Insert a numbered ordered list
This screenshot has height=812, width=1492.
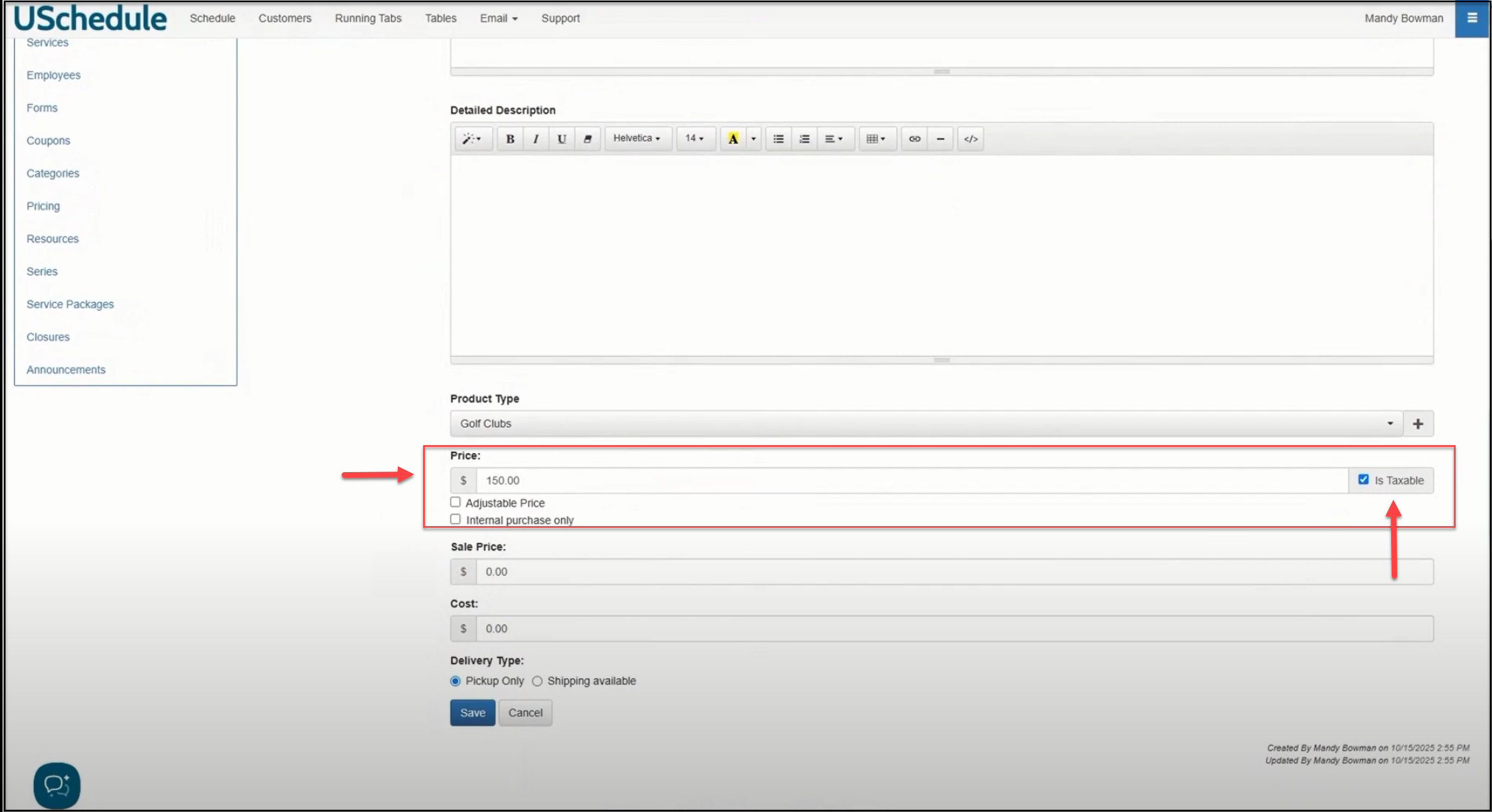point(804,139)
